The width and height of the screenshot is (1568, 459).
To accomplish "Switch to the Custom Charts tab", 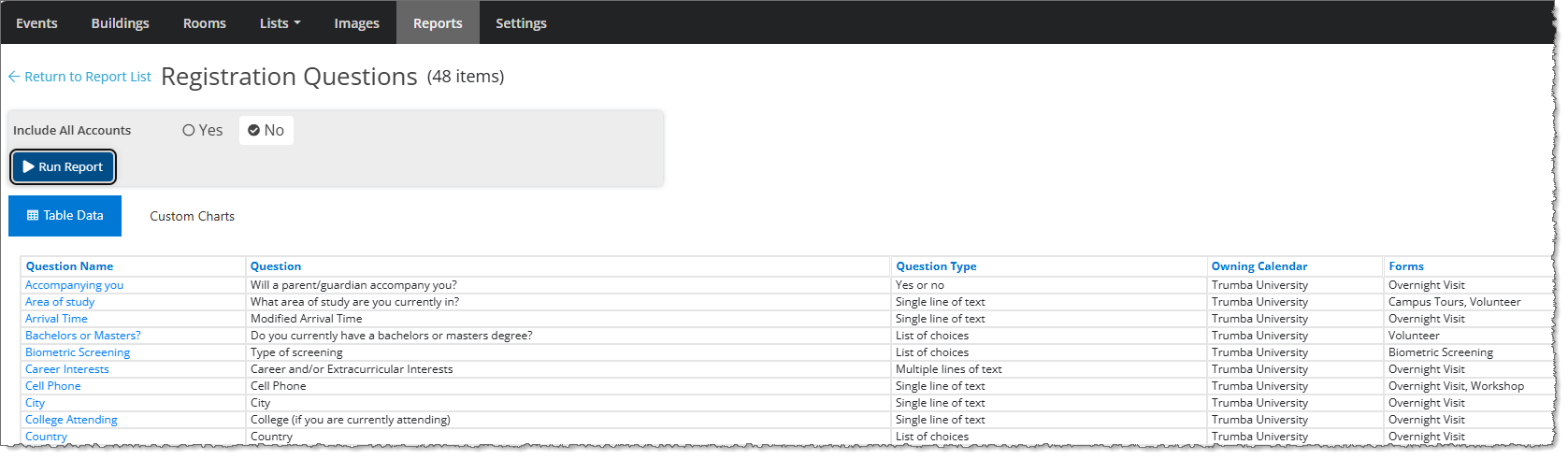I will point(192,216).
